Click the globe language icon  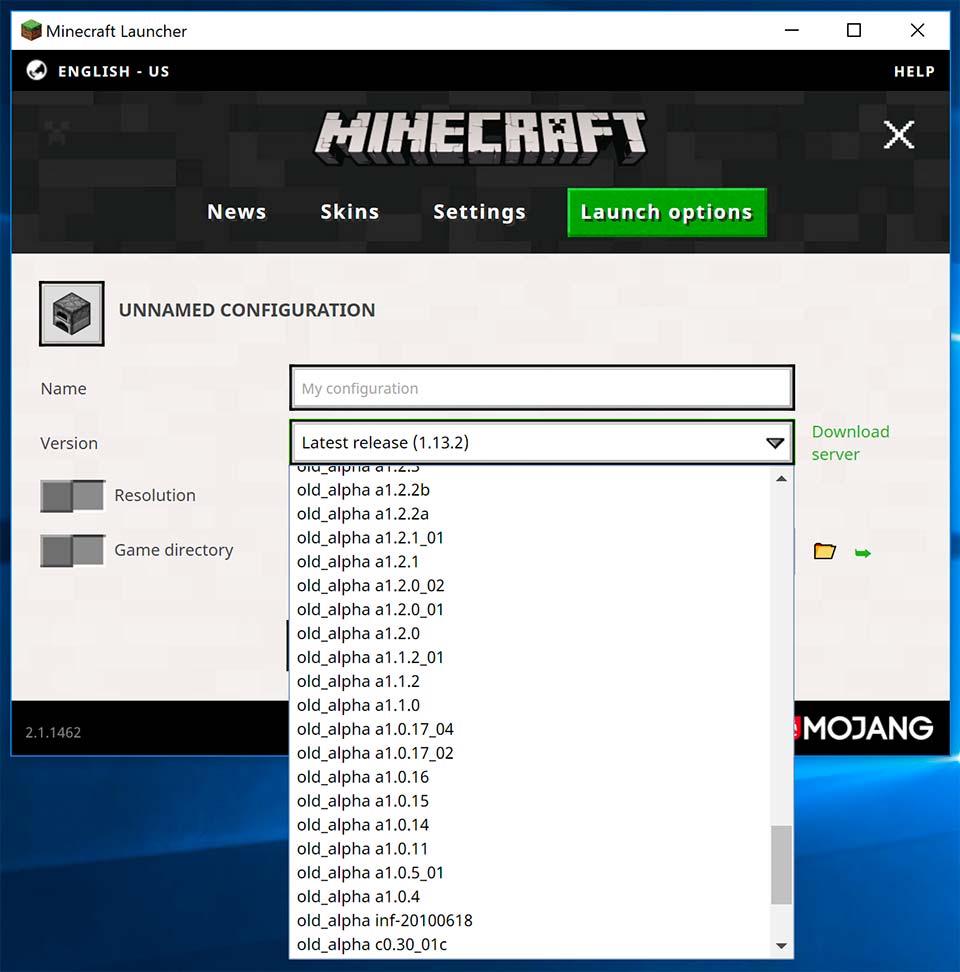tap(38, 71)
